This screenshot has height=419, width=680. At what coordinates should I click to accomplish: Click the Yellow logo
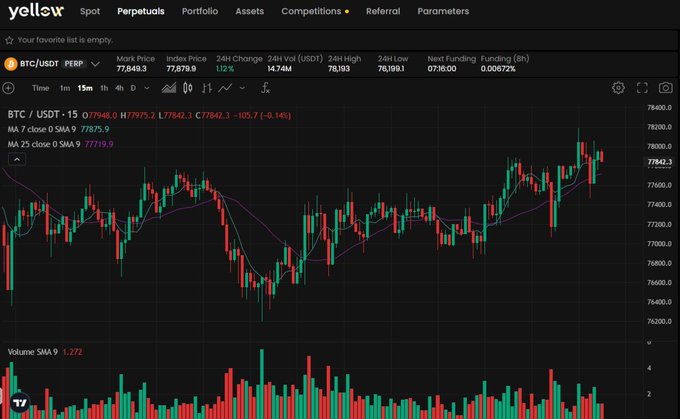(36, 11)
